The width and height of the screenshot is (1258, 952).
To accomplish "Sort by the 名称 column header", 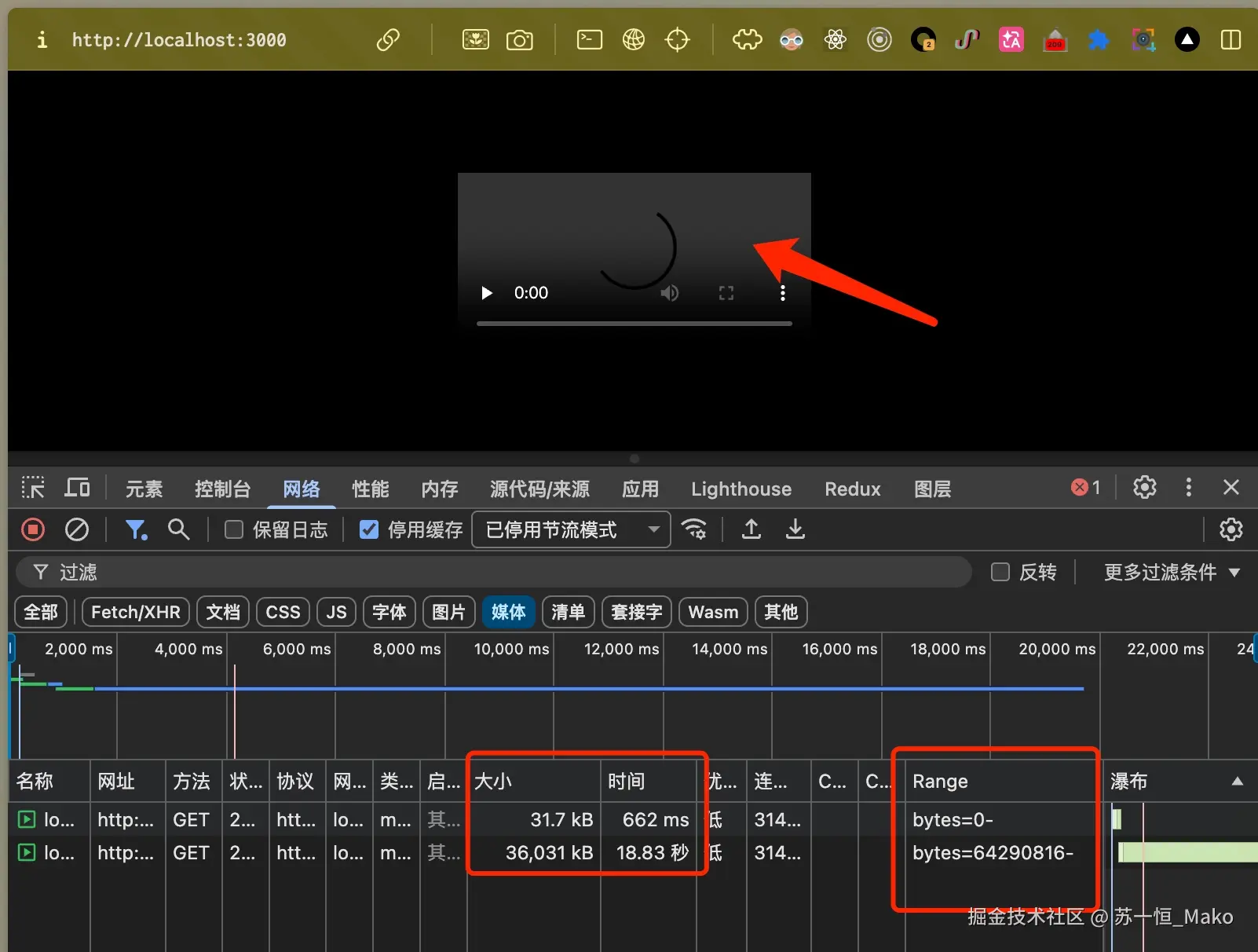I will click(49, 782).
